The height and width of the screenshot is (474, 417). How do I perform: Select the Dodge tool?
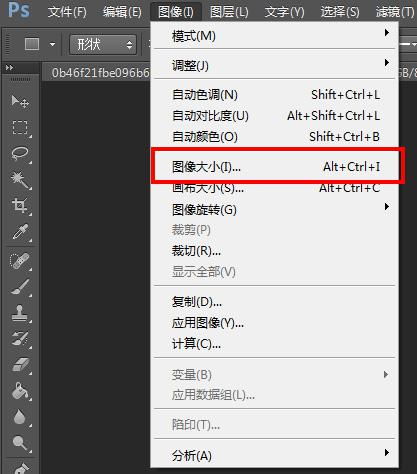(x=20, y=443)
